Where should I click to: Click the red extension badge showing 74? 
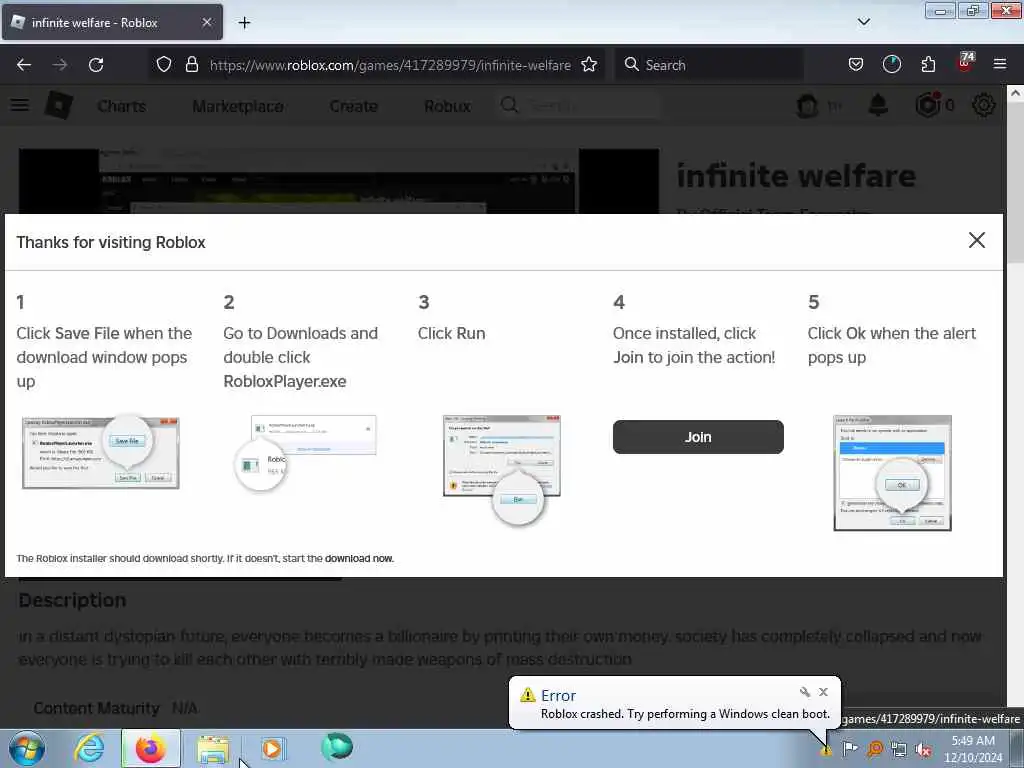pyautogui.click(x=965, y=63)
